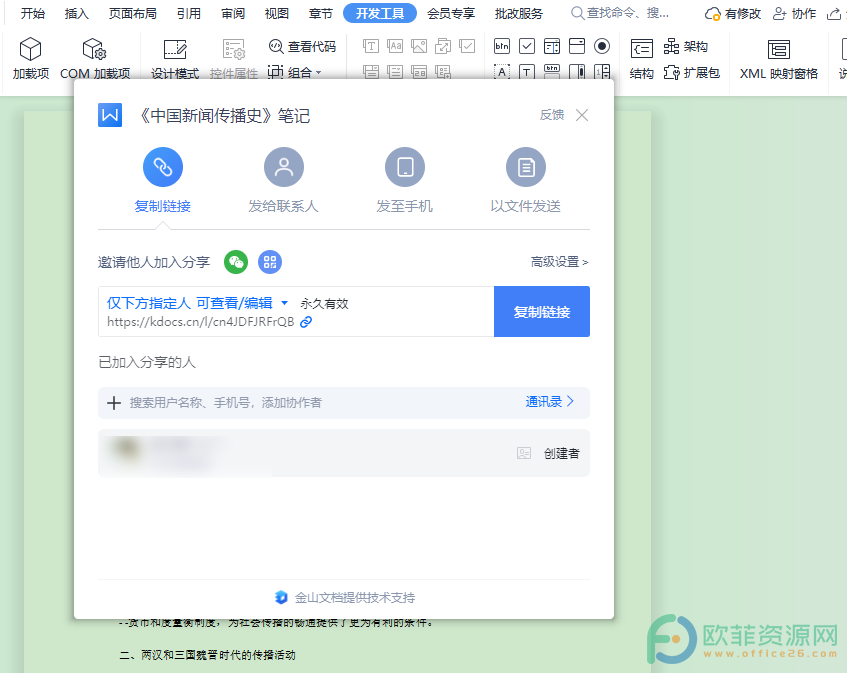Open COM 加载项 add-ins
Viewport: 847px width, 673px height.
(x=95, y=58)
